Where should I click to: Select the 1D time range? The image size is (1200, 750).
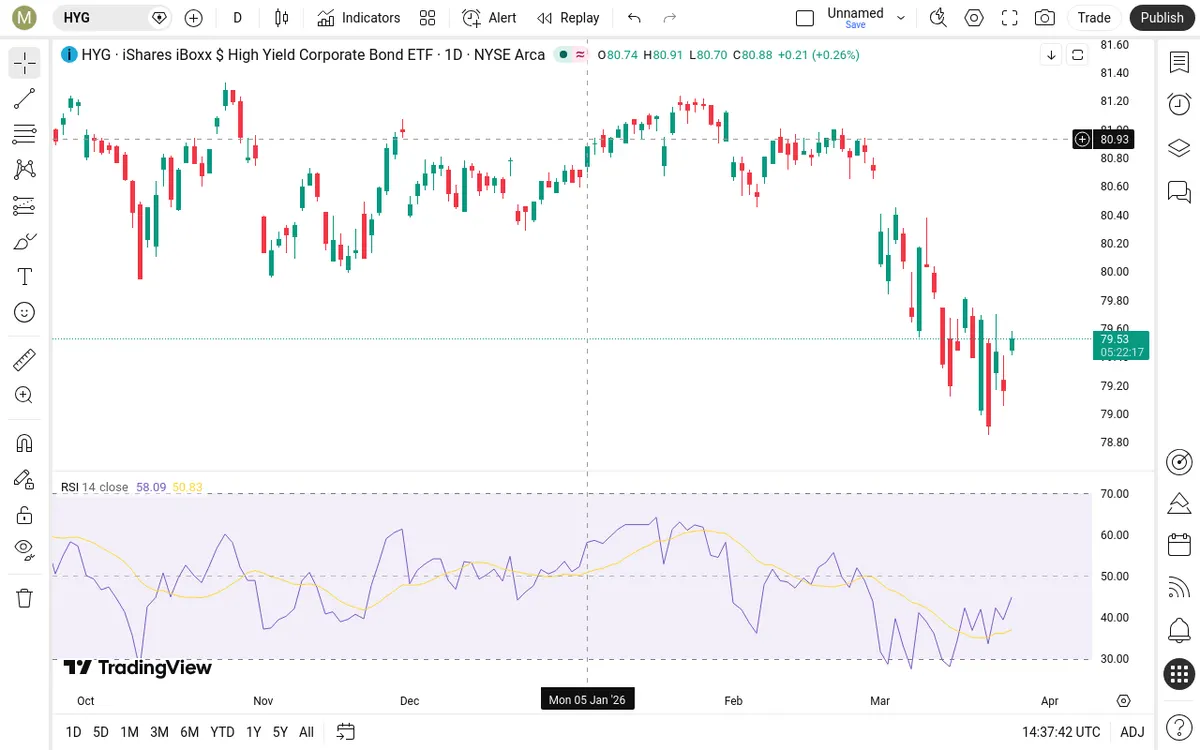(73, 732)
